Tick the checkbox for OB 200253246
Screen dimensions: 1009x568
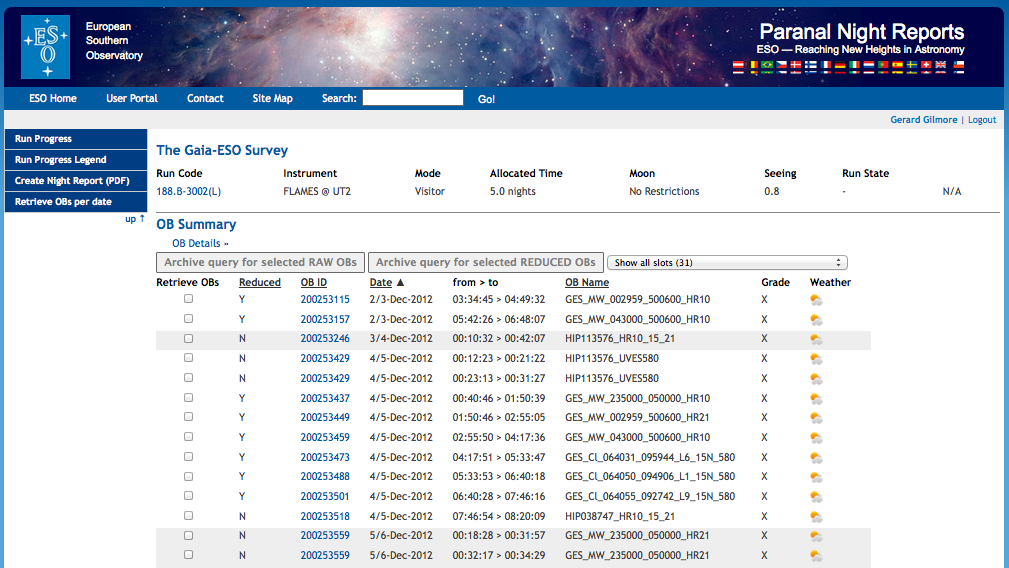click(x=188, y=339)
